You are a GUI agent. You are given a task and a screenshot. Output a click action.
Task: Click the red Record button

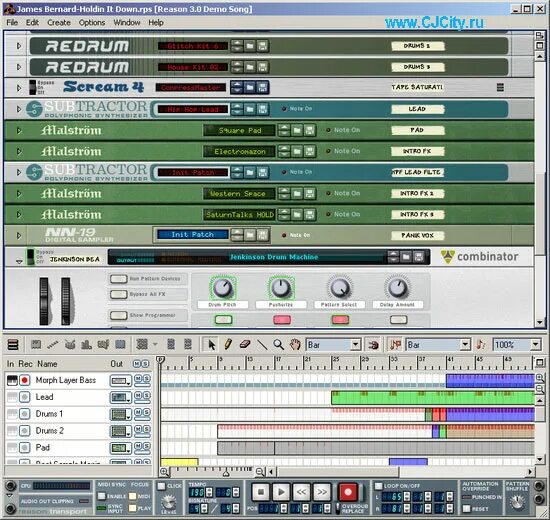[x=347, y=492]
